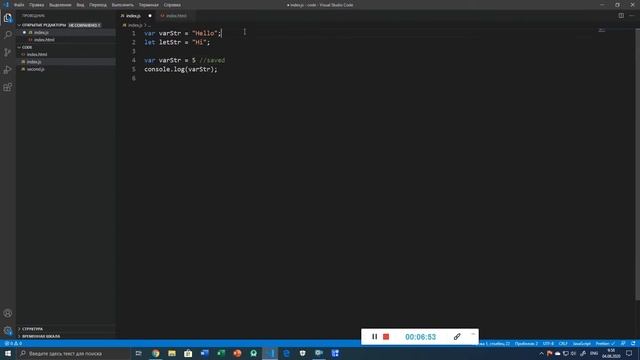Expand the Временная шкала timeline section

(40, 336)
